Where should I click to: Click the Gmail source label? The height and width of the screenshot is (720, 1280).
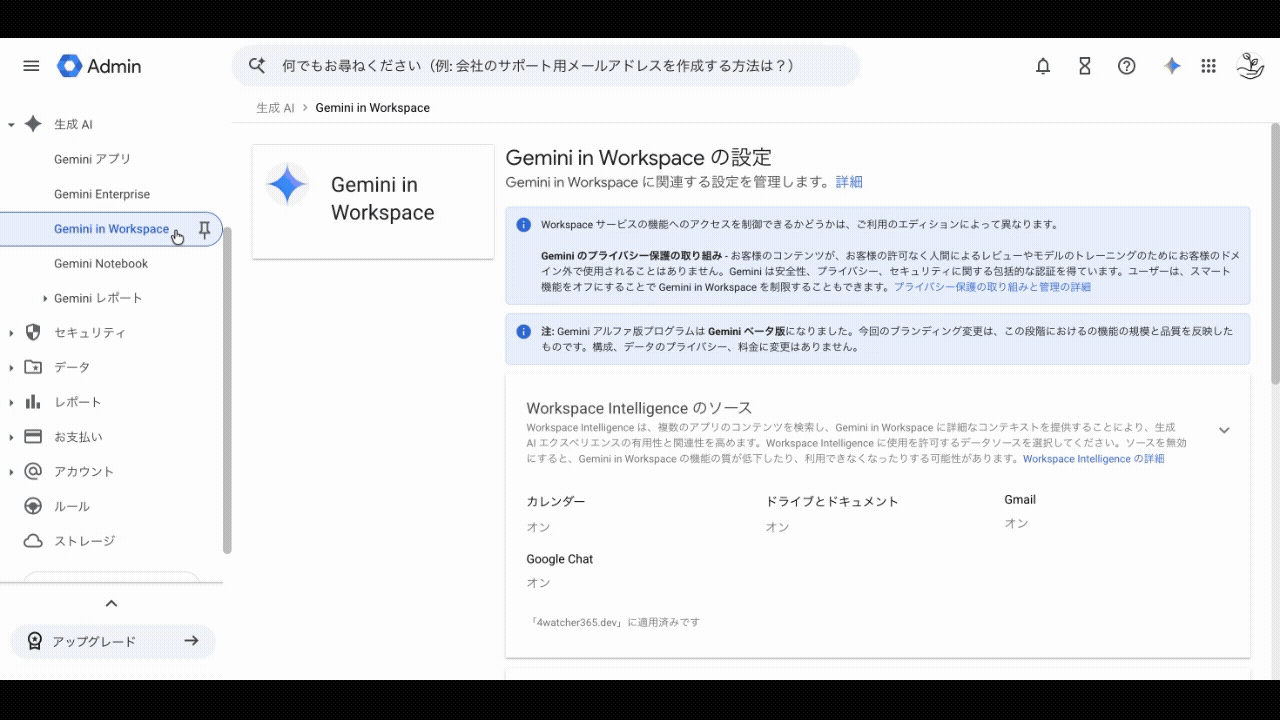[1020, 499]
